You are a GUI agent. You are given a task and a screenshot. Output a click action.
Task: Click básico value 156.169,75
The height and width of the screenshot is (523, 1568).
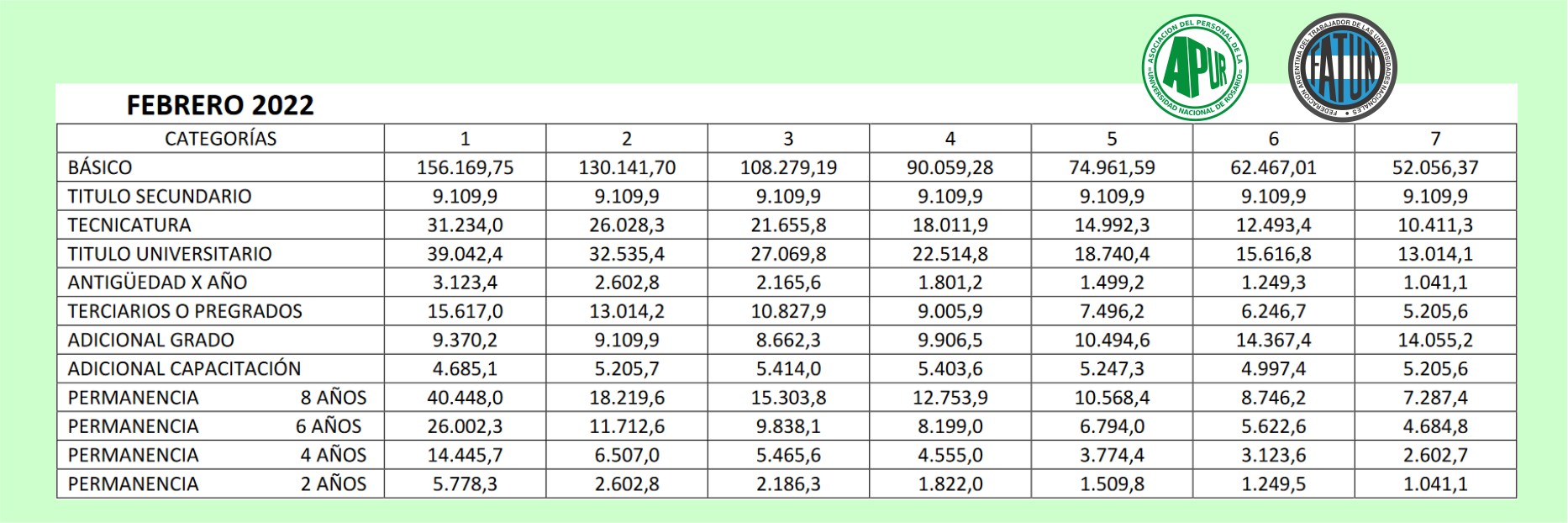(x=465, y=167)
